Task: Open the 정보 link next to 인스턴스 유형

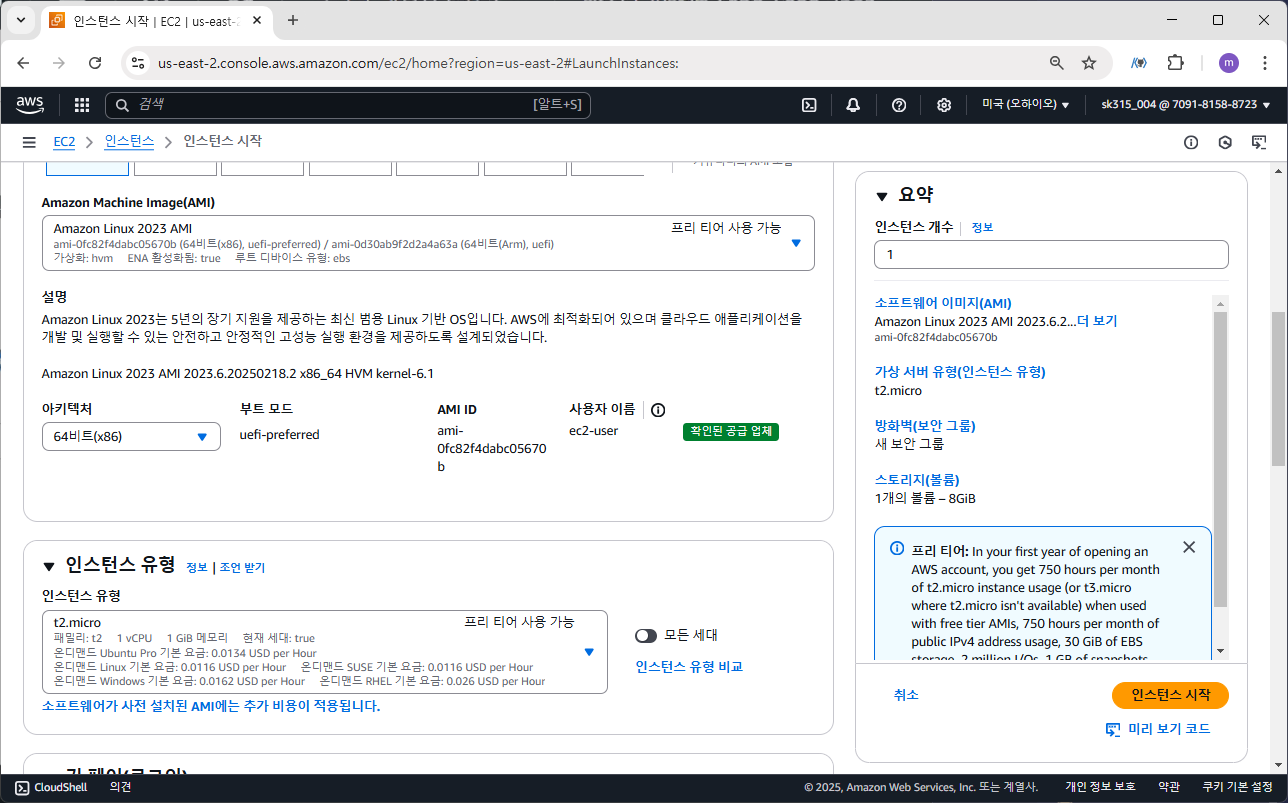Action: 197,567
